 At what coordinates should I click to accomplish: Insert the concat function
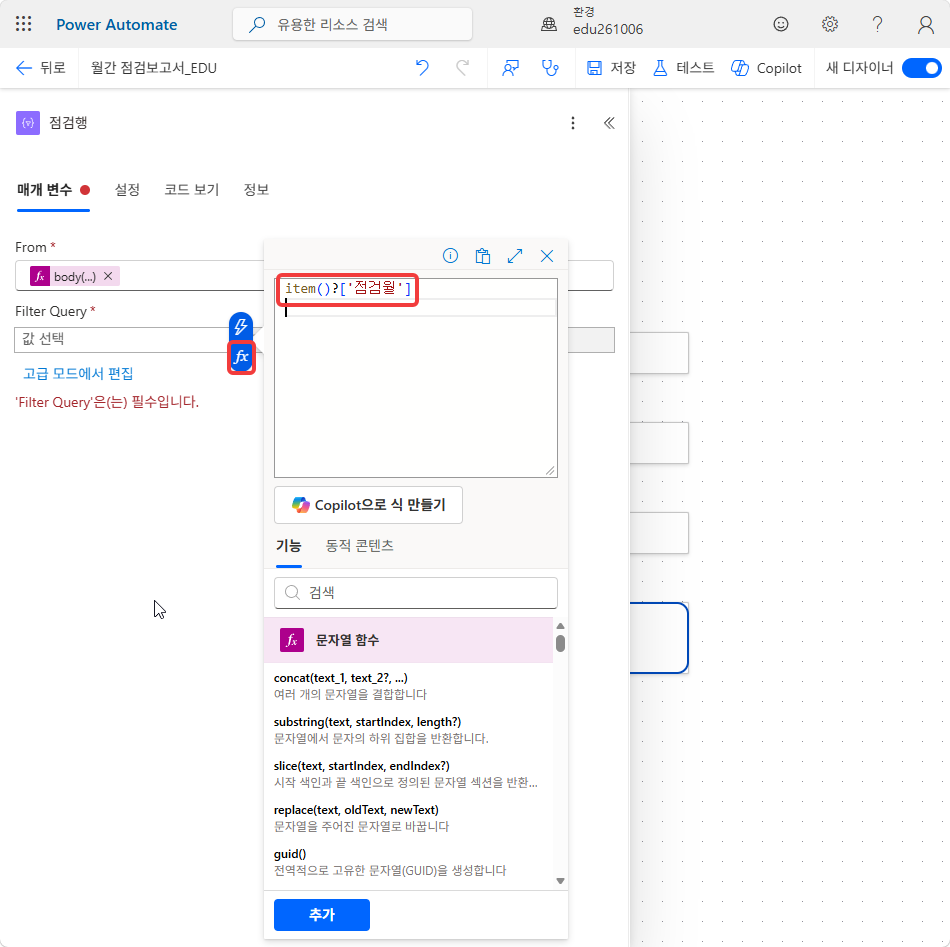(x=408, y=685)
